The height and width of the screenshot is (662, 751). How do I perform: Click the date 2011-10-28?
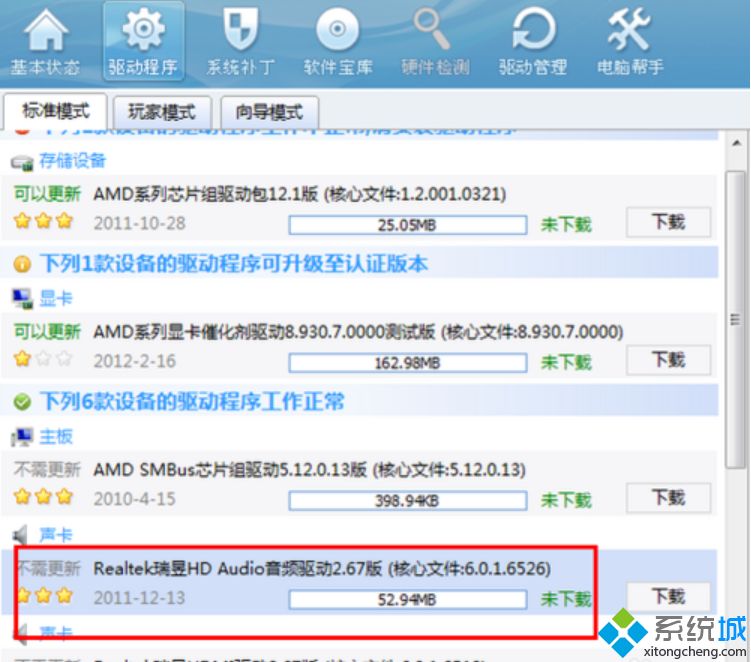pos(139,223)
